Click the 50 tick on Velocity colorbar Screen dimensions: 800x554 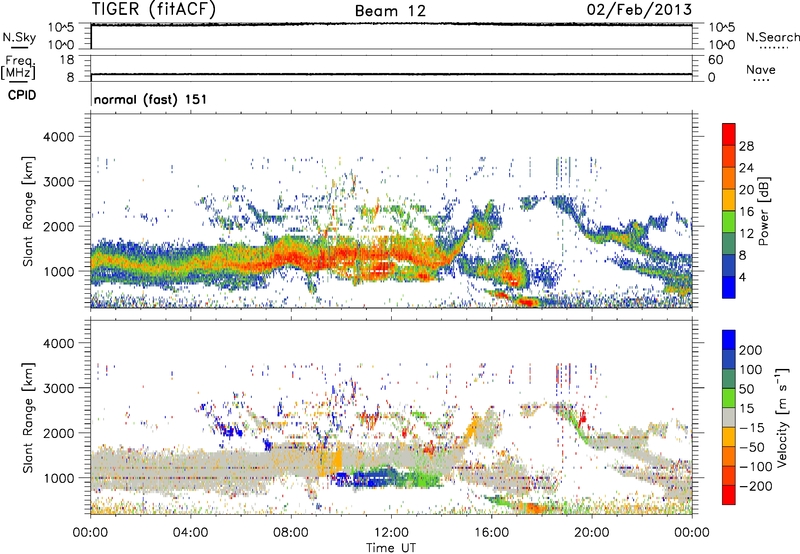[x=746, y=389]
